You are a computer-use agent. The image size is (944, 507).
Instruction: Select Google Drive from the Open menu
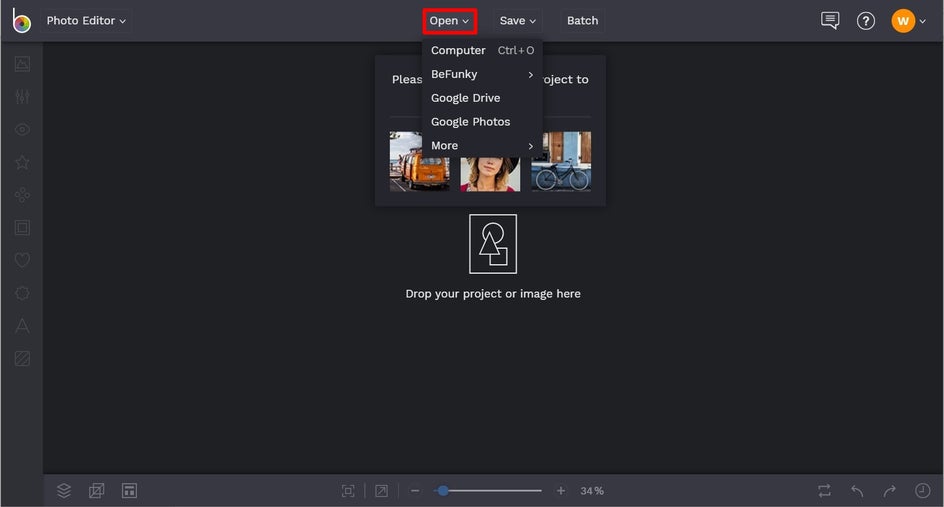482,98
